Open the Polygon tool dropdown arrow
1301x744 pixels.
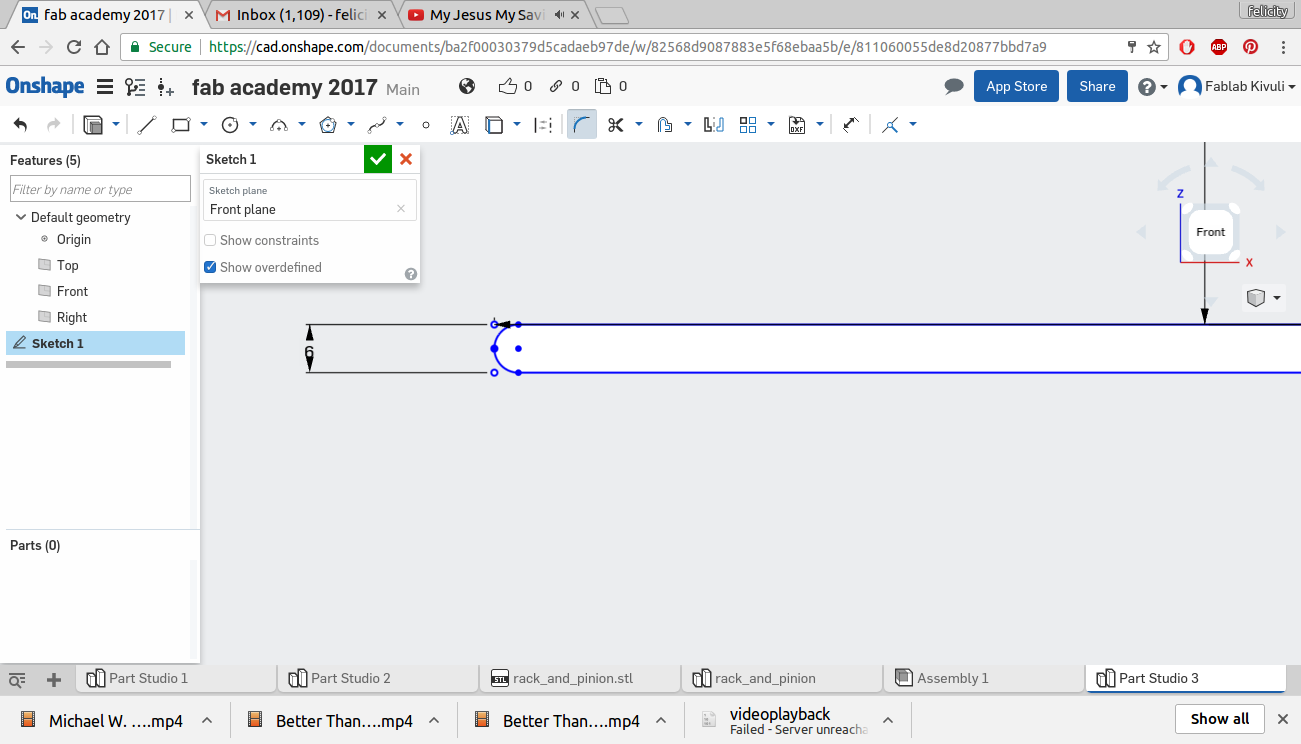click(x=351, y=125)
